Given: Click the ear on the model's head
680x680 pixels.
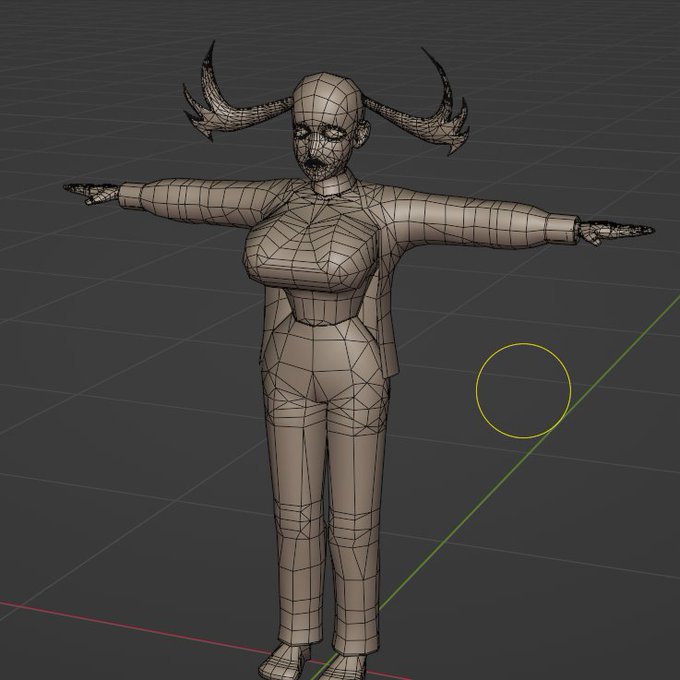Looking at the screenshot, I should click(364, 134).
